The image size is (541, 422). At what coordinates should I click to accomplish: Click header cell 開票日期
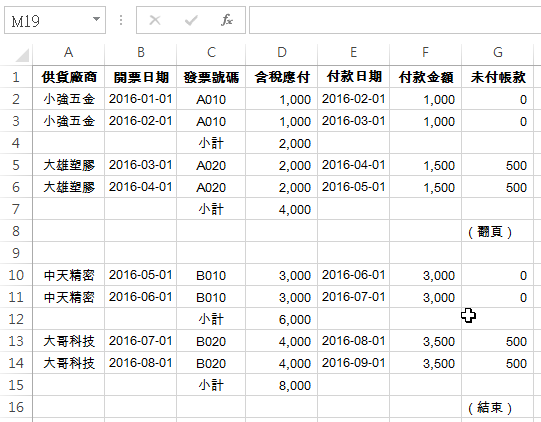(x=140, y=77)
